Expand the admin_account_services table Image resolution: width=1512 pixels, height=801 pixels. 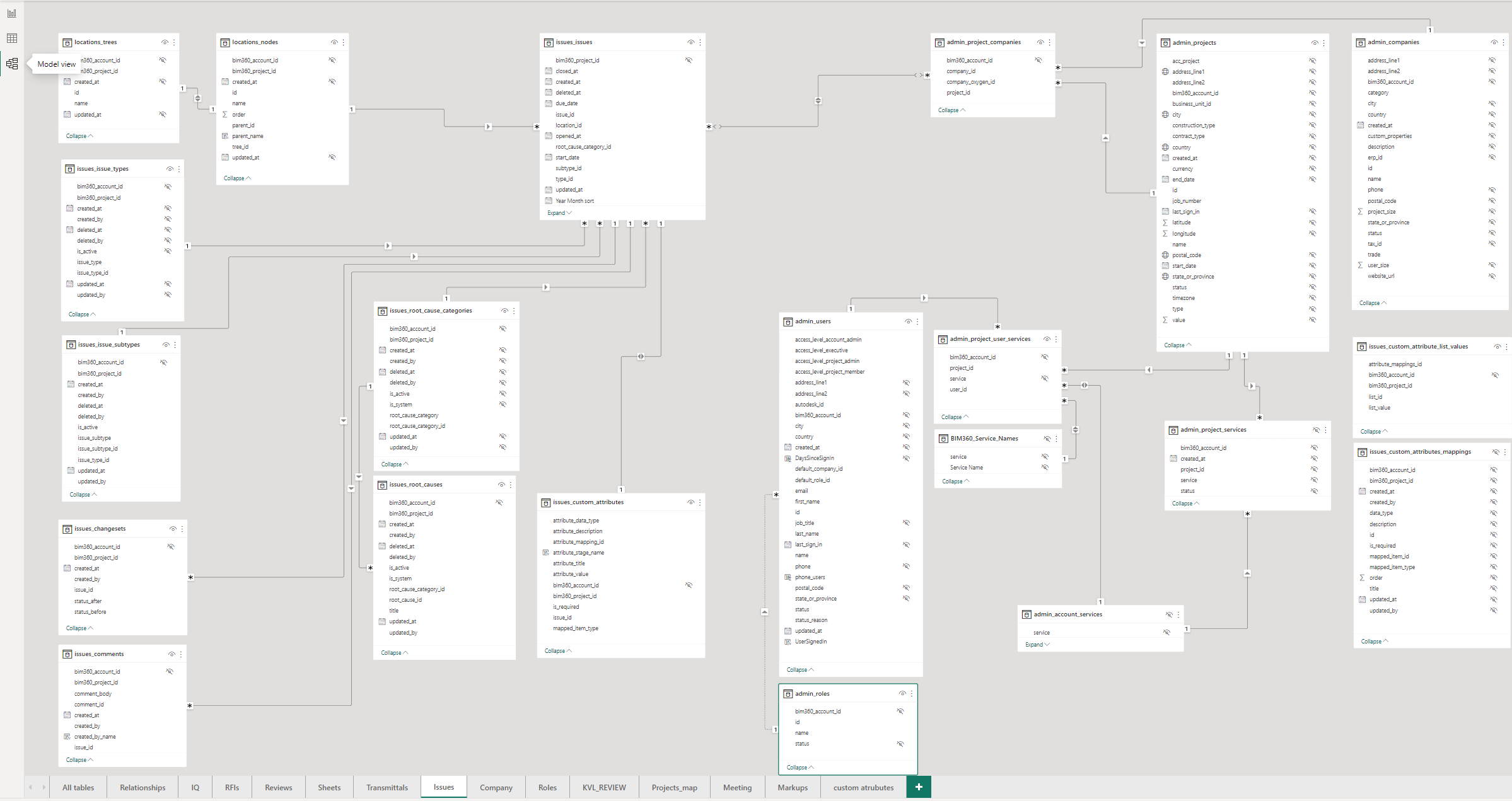[x=1037, y=645]
